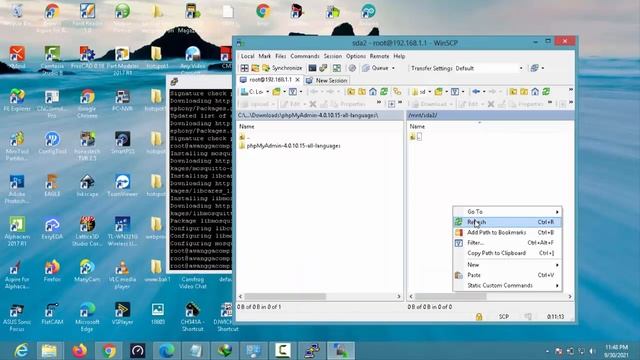
Task: Click the remote panel Name column header
Action: click(x=417, y=127)
